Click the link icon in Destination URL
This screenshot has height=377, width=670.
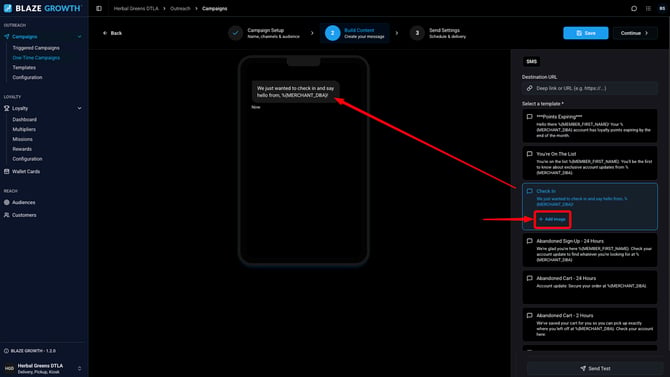pyautogui.click(x=529, y=88)
